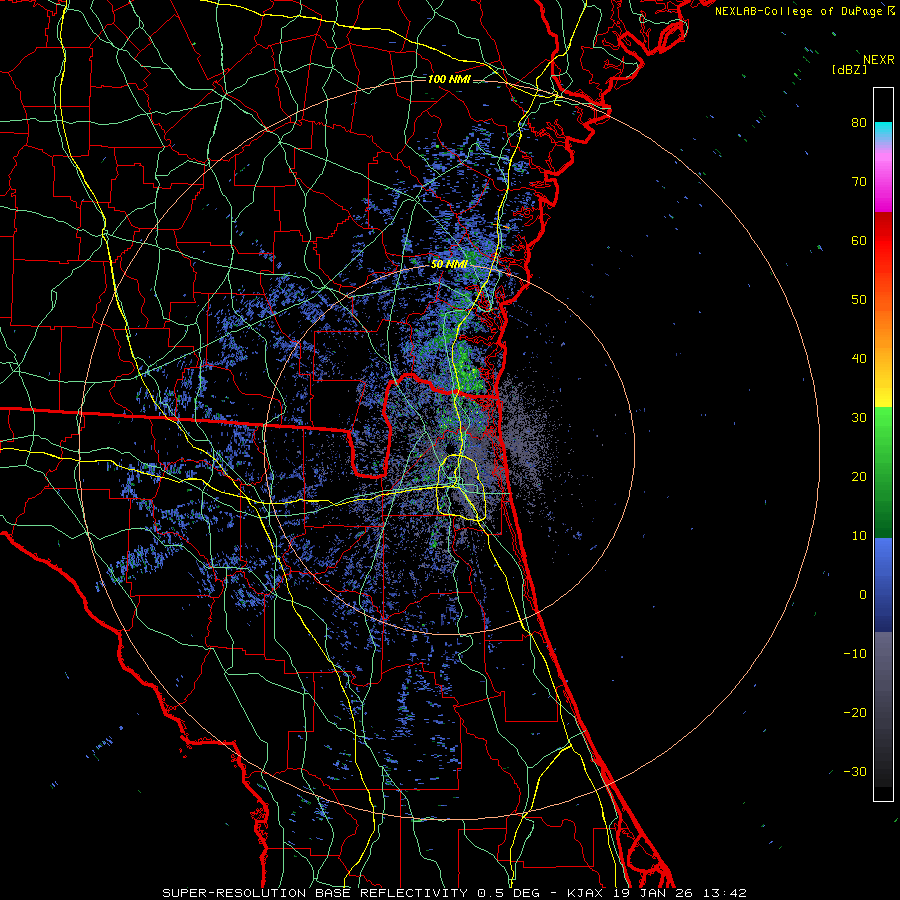Click the [dBZ] unit label
Image resolution: width=900 pixels, height=900 pixels.
click(x=849, y=70)
